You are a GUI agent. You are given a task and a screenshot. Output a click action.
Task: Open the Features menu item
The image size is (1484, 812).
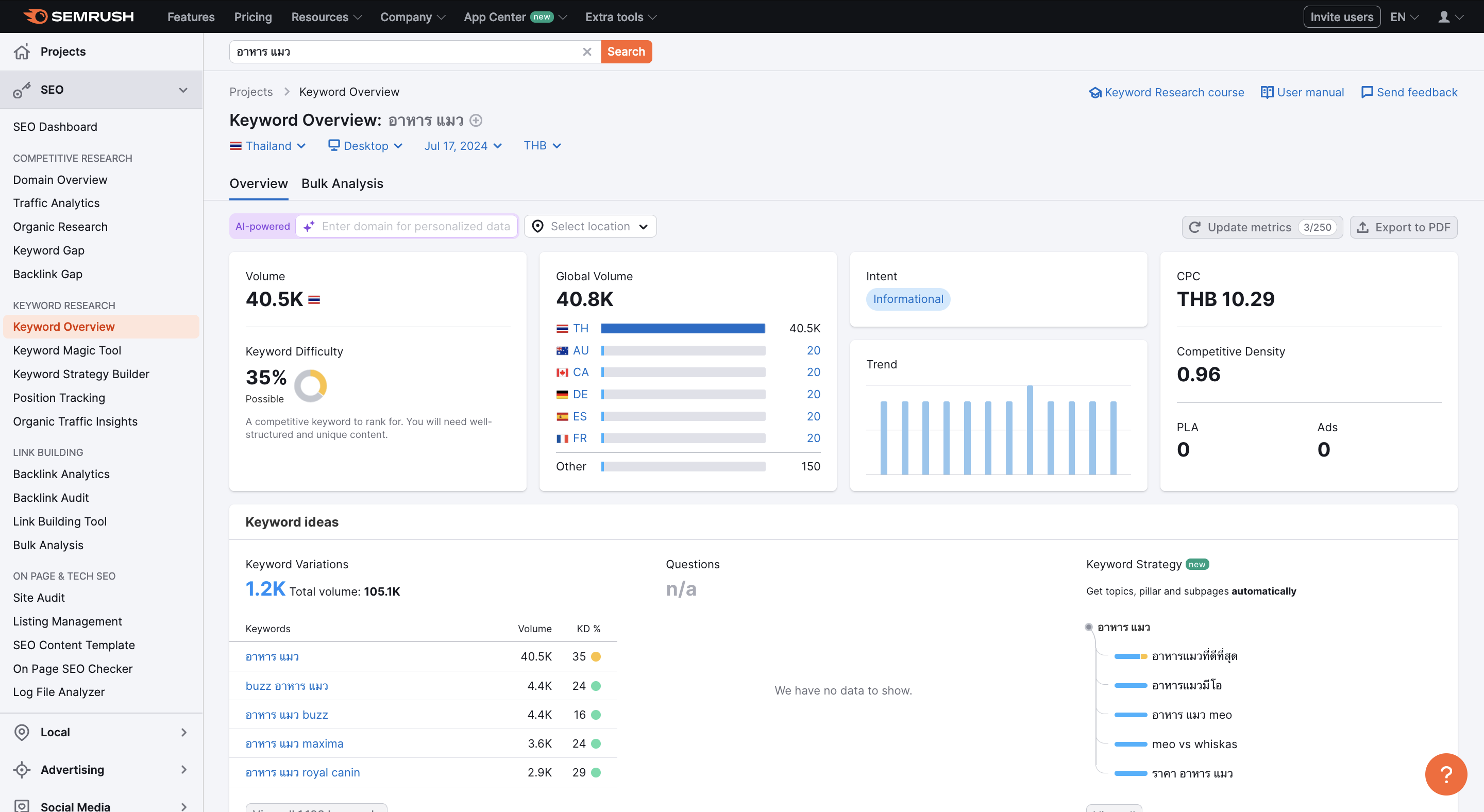[191, 16]
